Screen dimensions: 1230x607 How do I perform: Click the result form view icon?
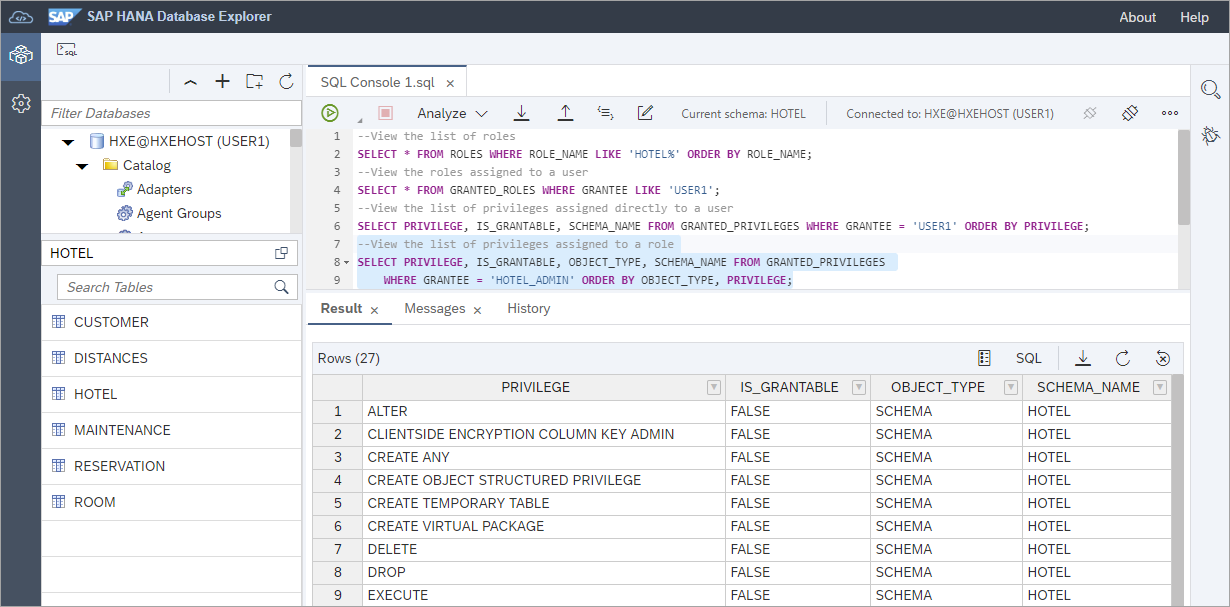984,358
